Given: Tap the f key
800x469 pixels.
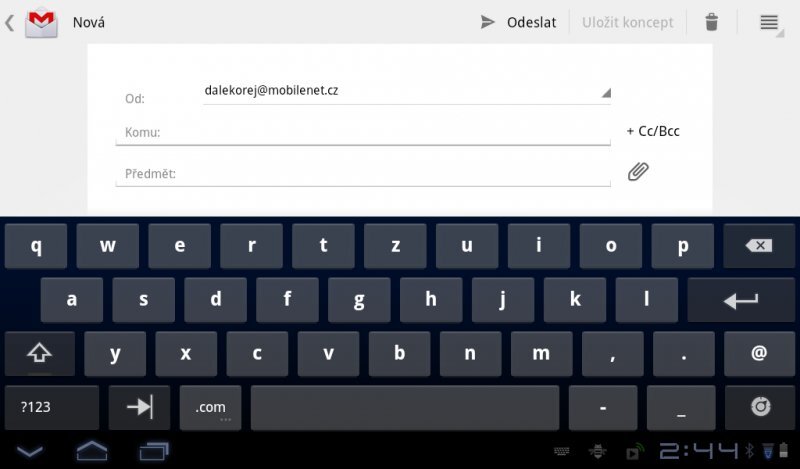Looking at the screenshot, I should [x=288, y=300].
